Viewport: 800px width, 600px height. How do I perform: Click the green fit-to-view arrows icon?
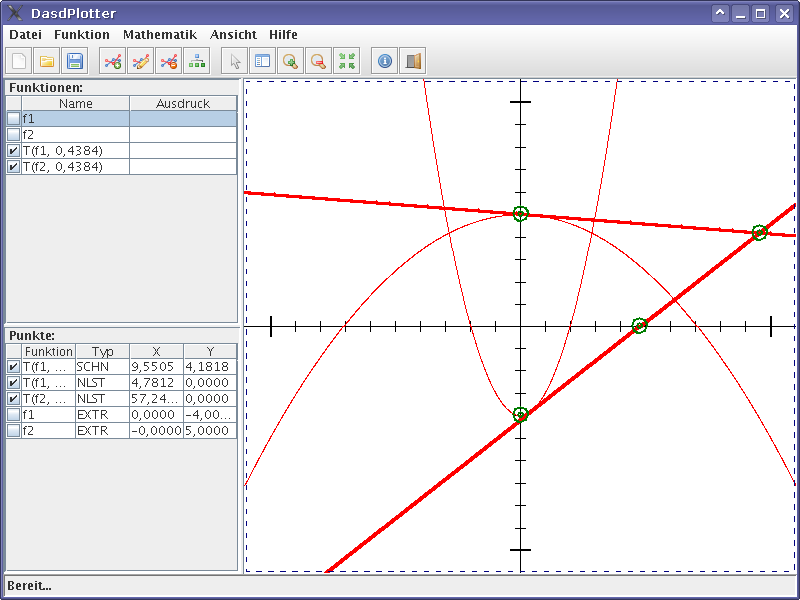(347, 62)
